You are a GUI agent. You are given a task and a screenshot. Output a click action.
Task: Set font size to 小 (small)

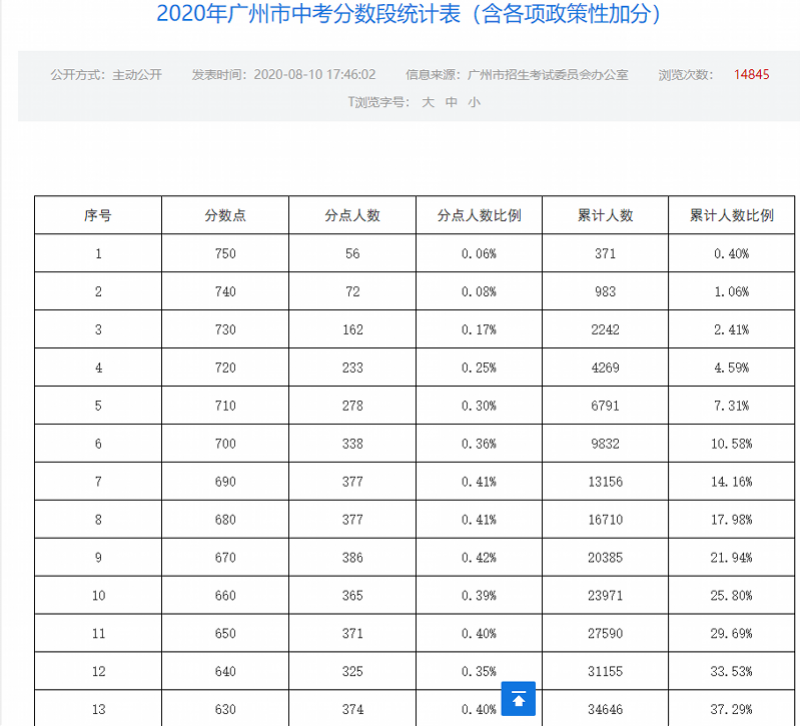coord(474,101)
